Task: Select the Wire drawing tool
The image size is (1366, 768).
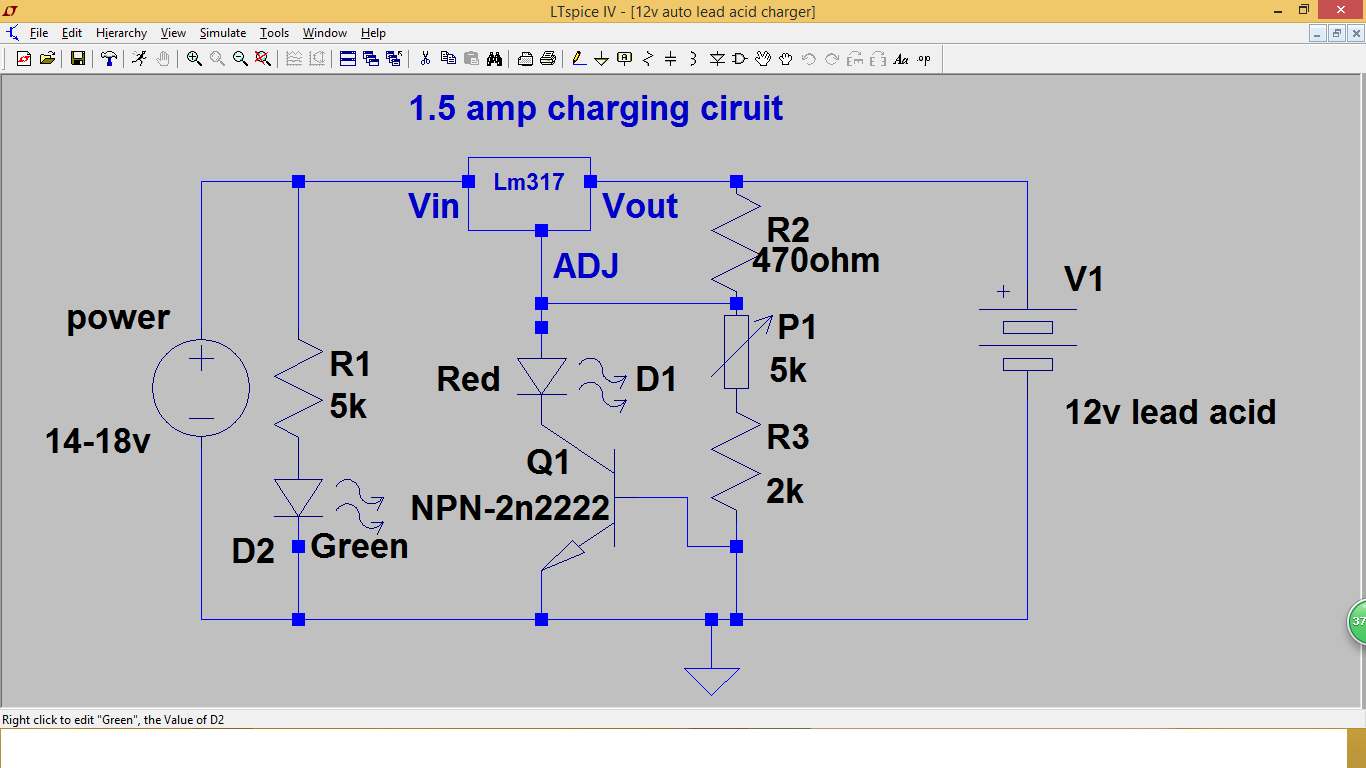Action: 578,58
